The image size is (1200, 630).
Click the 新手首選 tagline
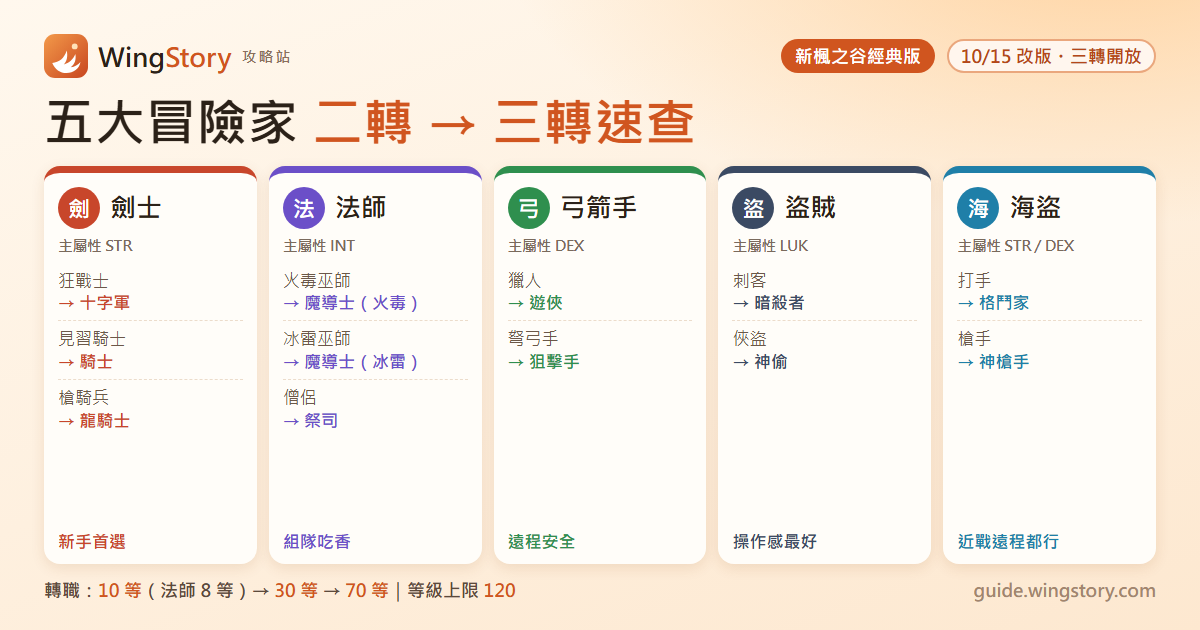[x=92, y=542]
